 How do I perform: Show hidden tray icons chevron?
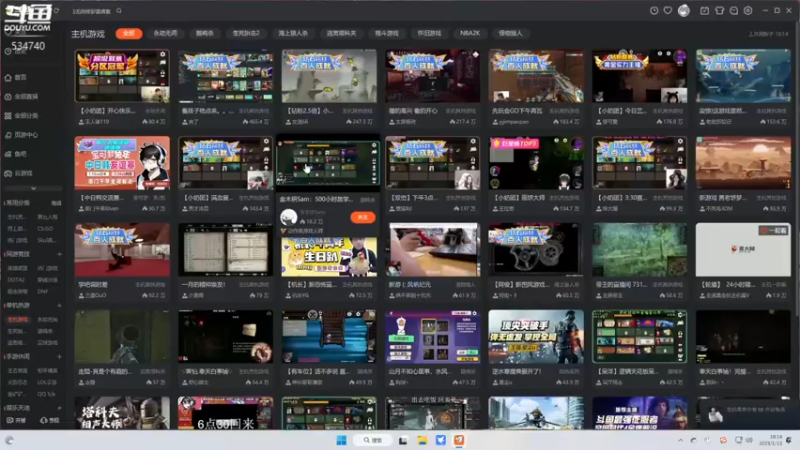point(680,440)
